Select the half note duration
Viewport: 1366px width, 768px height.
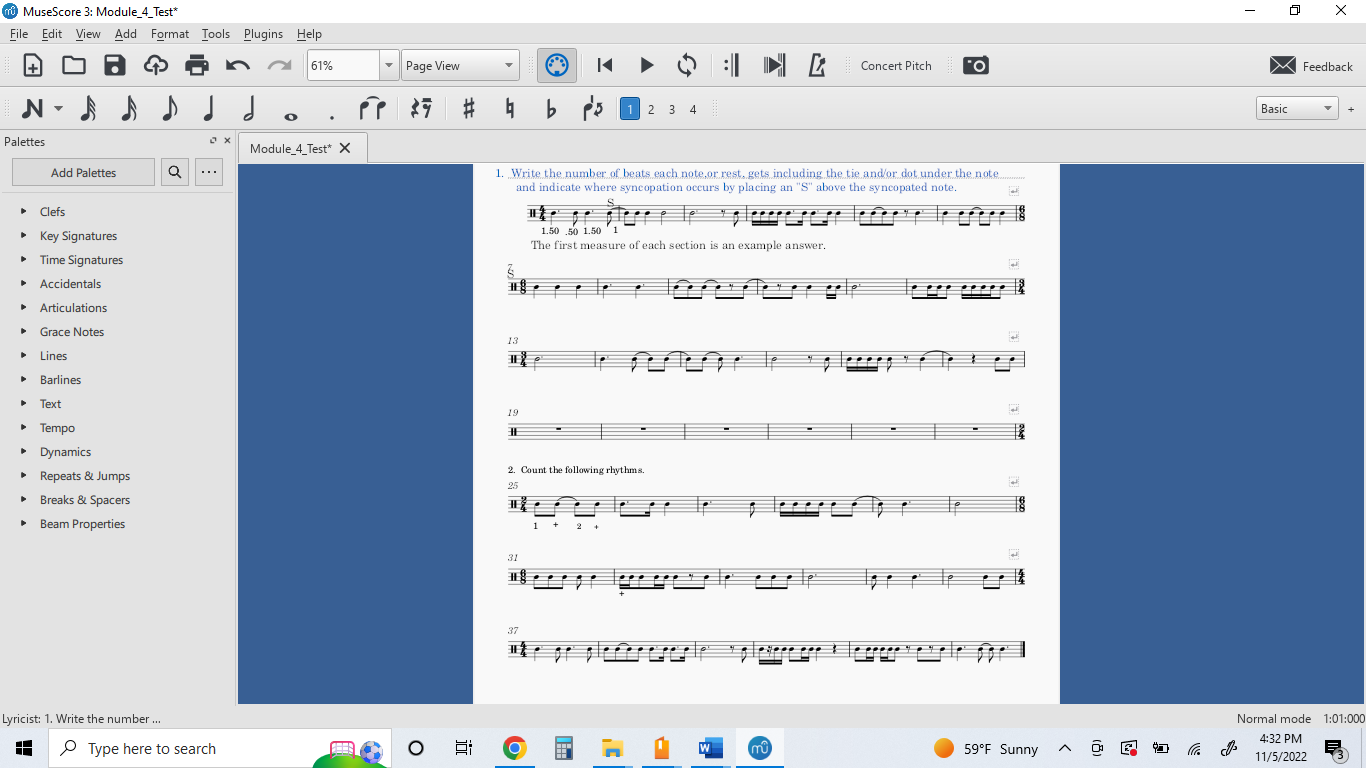(247, 108)
